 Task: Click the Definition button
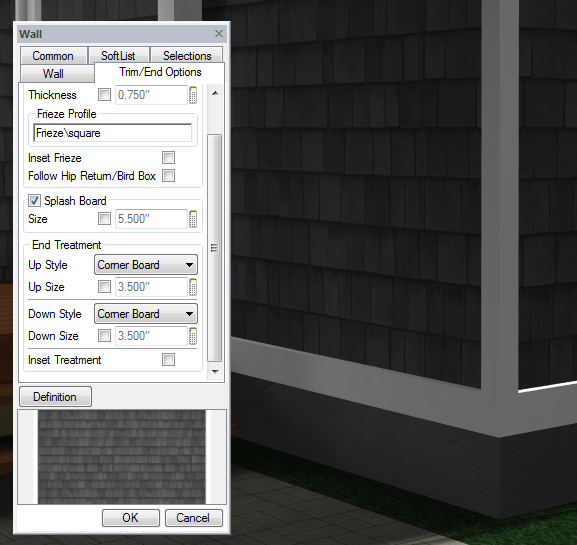click(x=55, y=397)
